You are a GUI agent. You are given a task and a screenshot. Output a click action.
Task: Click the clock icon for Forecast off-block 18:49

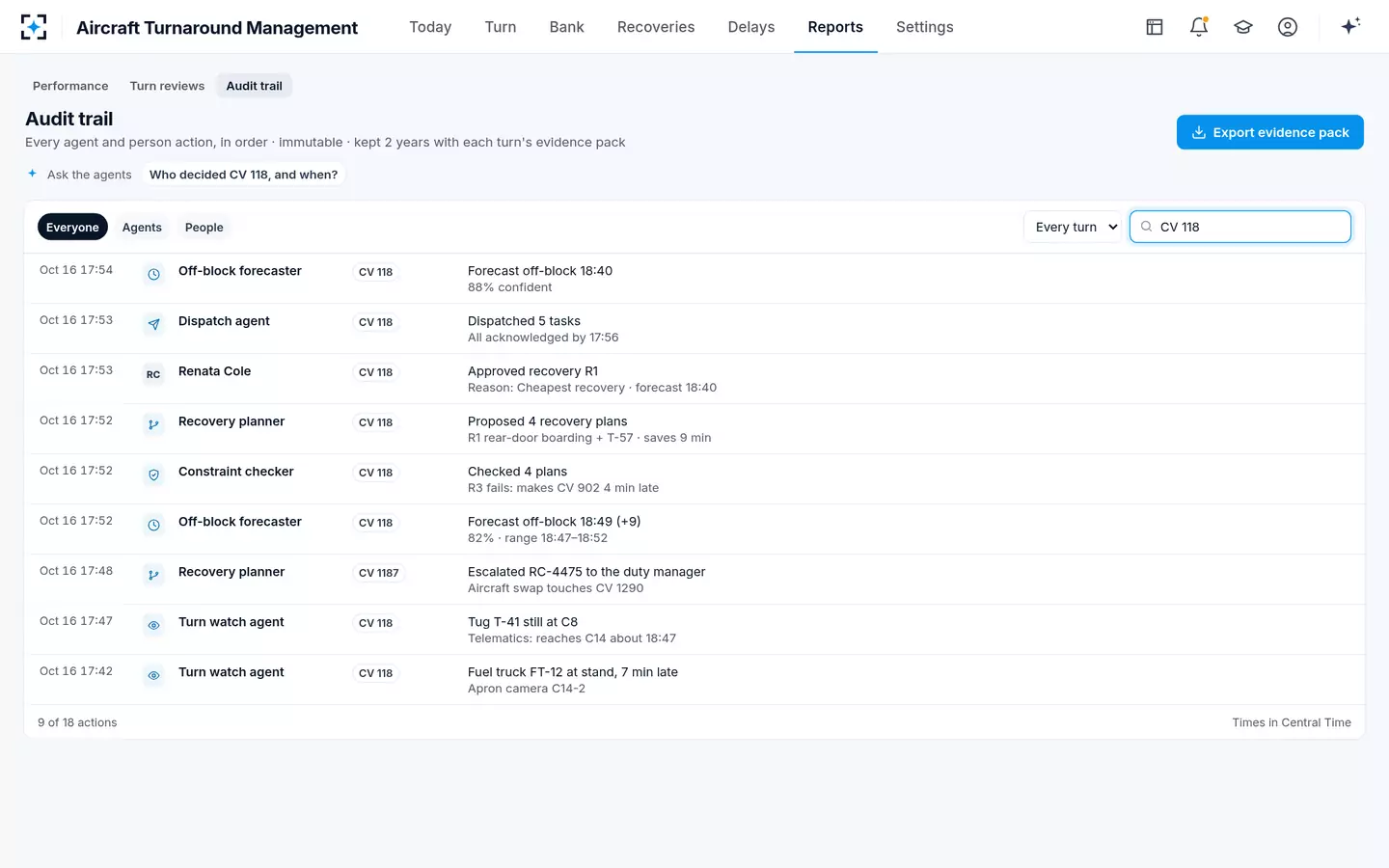[153, 526]
